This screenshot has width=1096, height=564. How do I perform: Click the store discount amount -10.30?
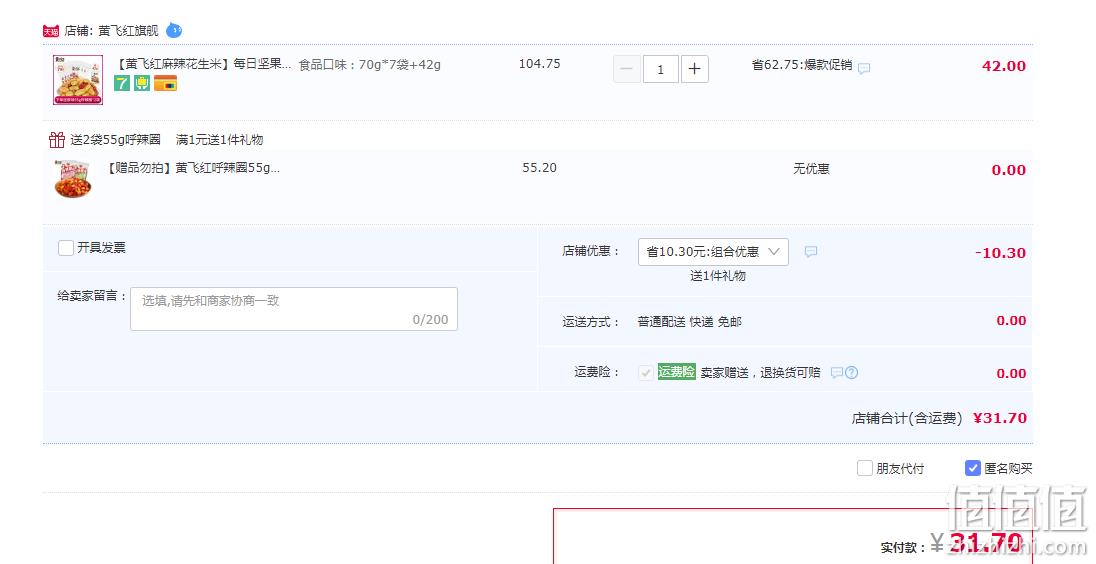pos(1000,253)
